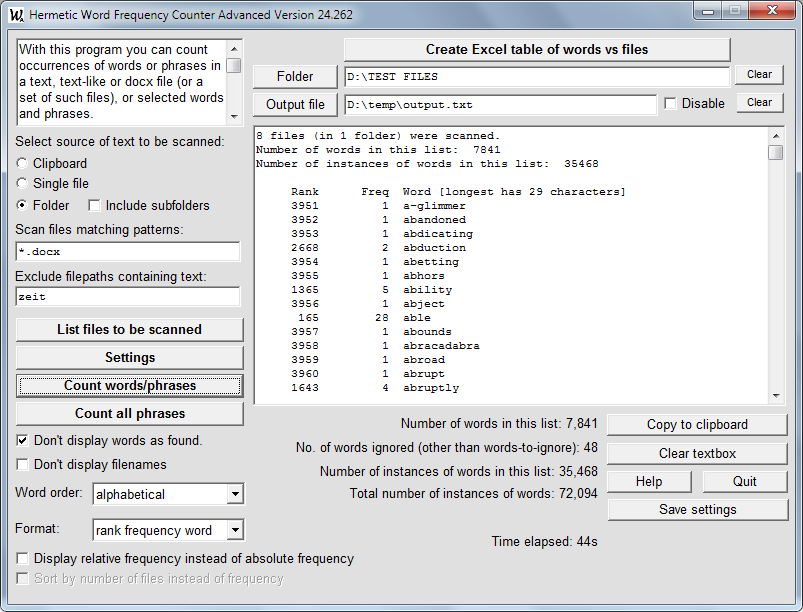Click the Hermetic app icon in title bar
The image size is (803, 612).
click(16, 14)
